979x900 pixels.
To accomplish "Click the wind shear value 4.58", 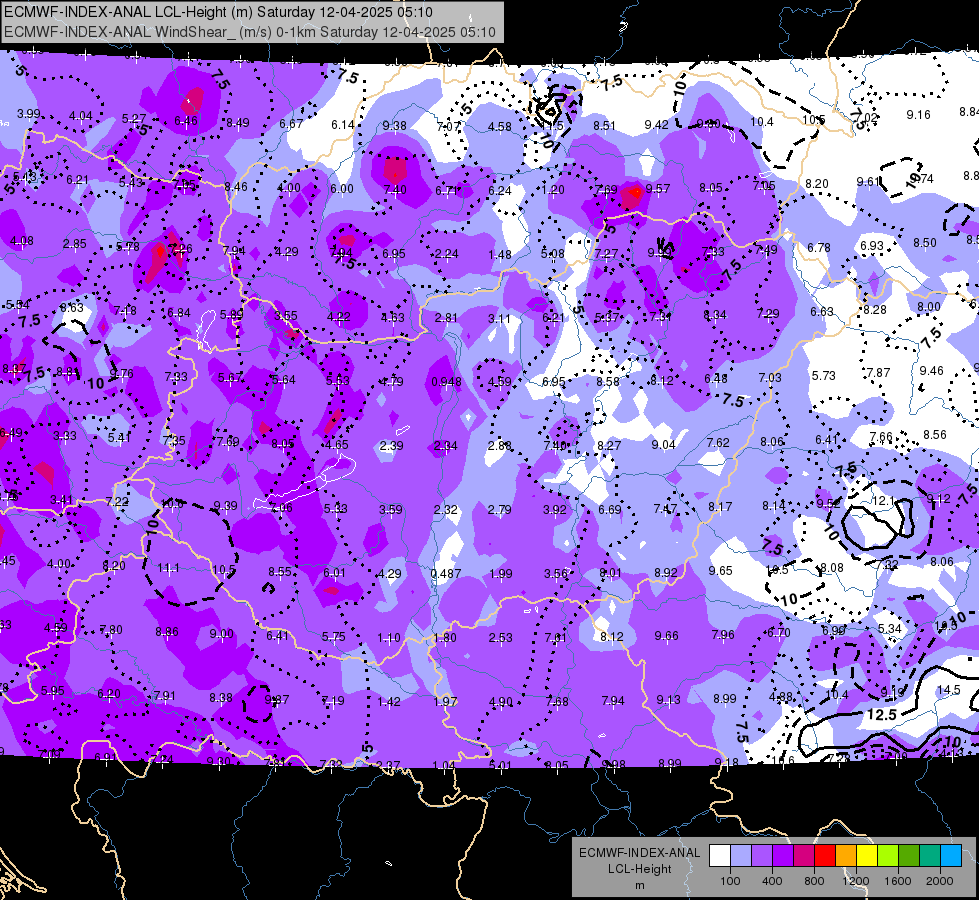I will click(x=499, y=127).
